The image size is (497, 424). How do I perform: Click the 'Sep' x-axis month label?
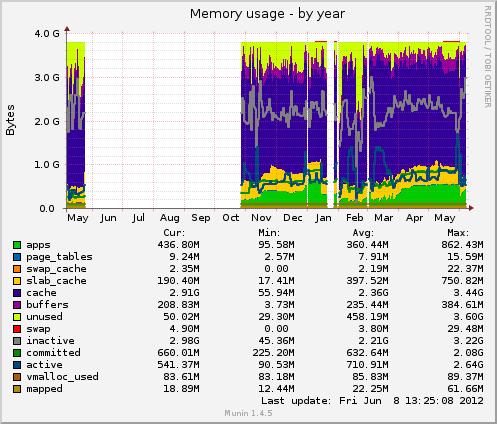201,218
